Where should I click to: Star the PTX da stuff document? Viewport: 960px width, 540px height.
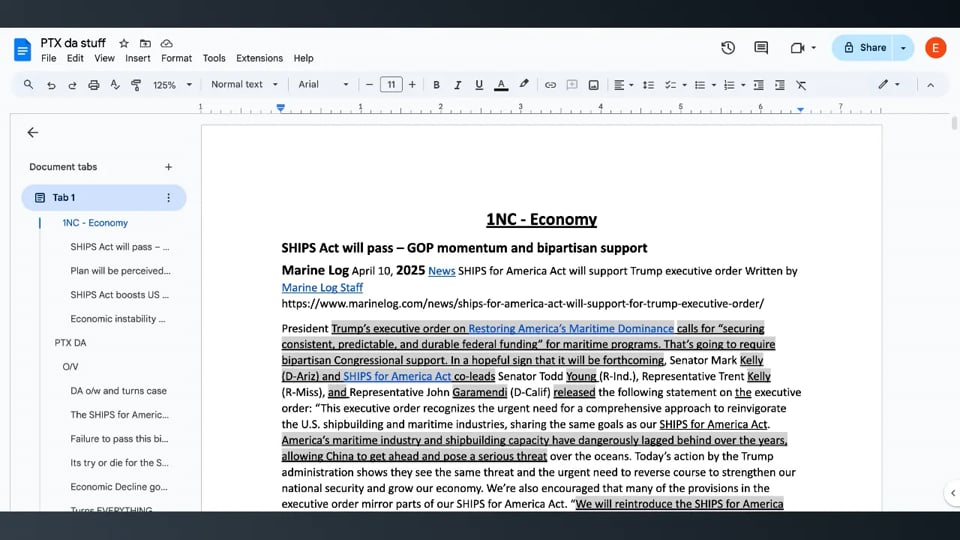(124, 43)
